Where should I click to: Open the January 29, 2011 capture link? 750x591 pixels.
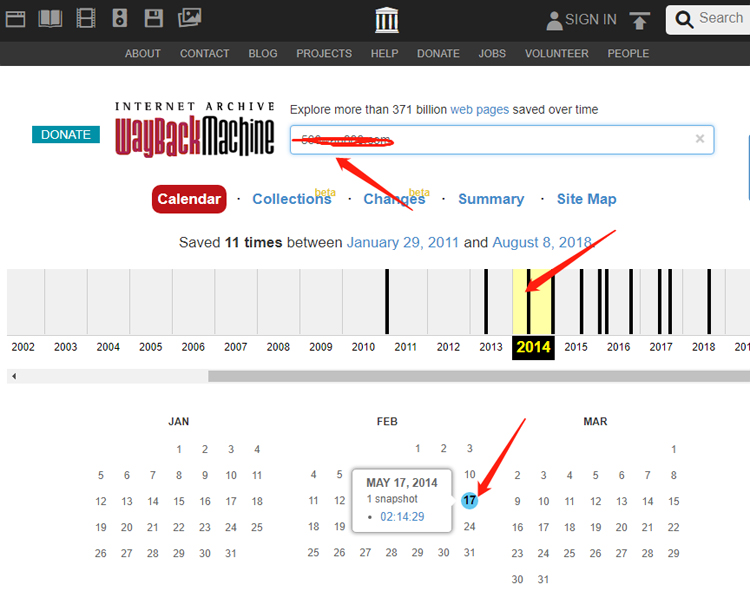403,242
